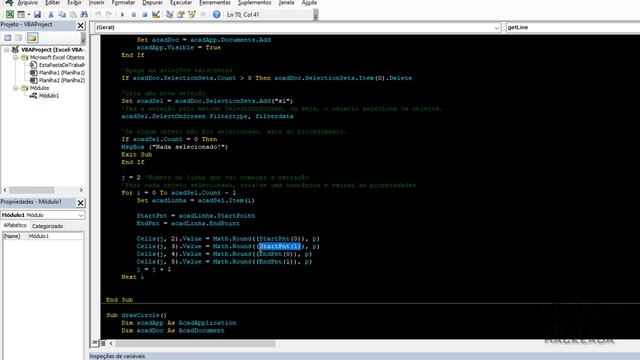Select Planilha1 sheet object
The image size is (640, 360).
coord(62,73)
